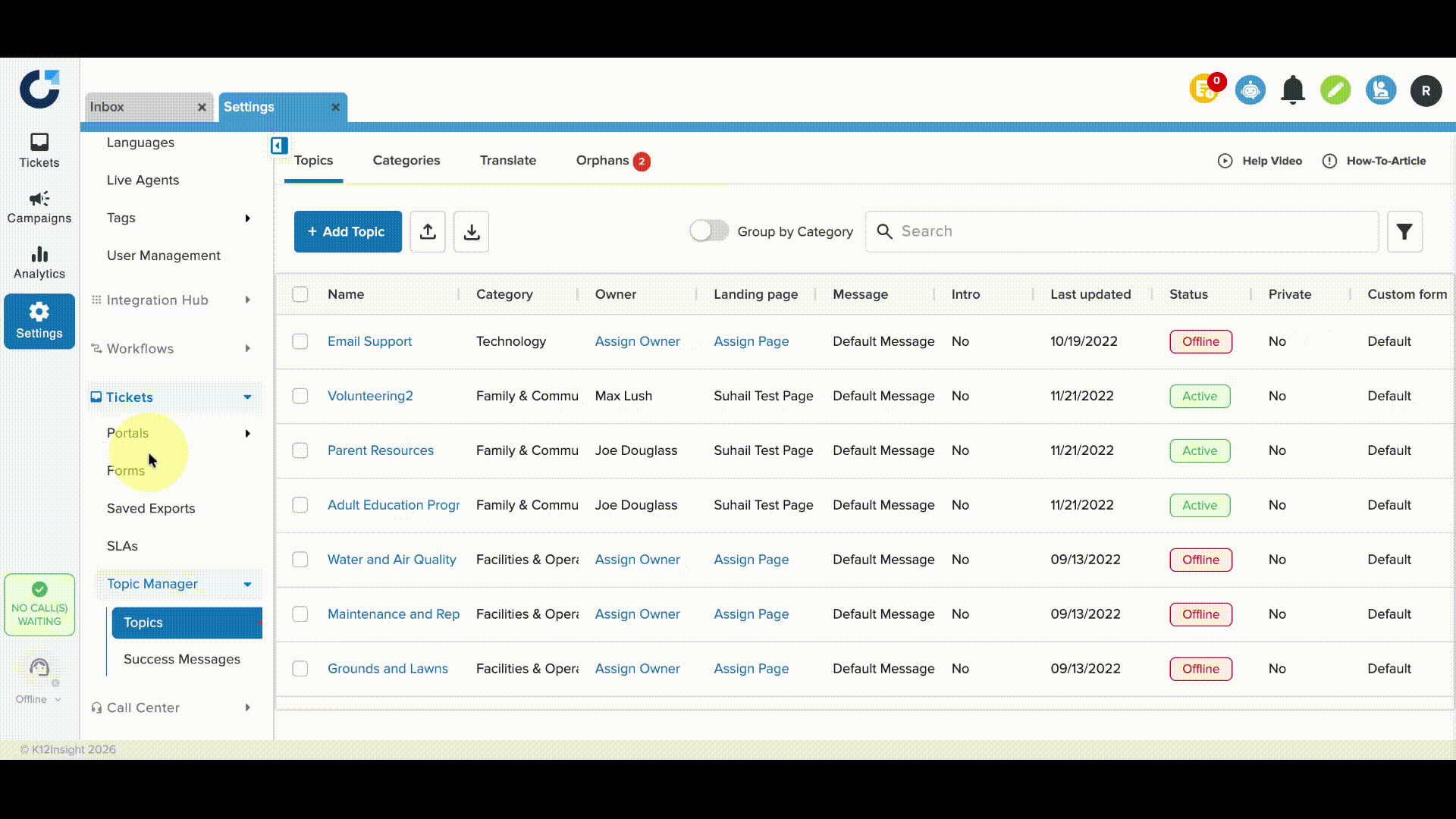Open the filter funnel icon
The width and height of the screenshot is (1456, 819).
point(1404,231)
